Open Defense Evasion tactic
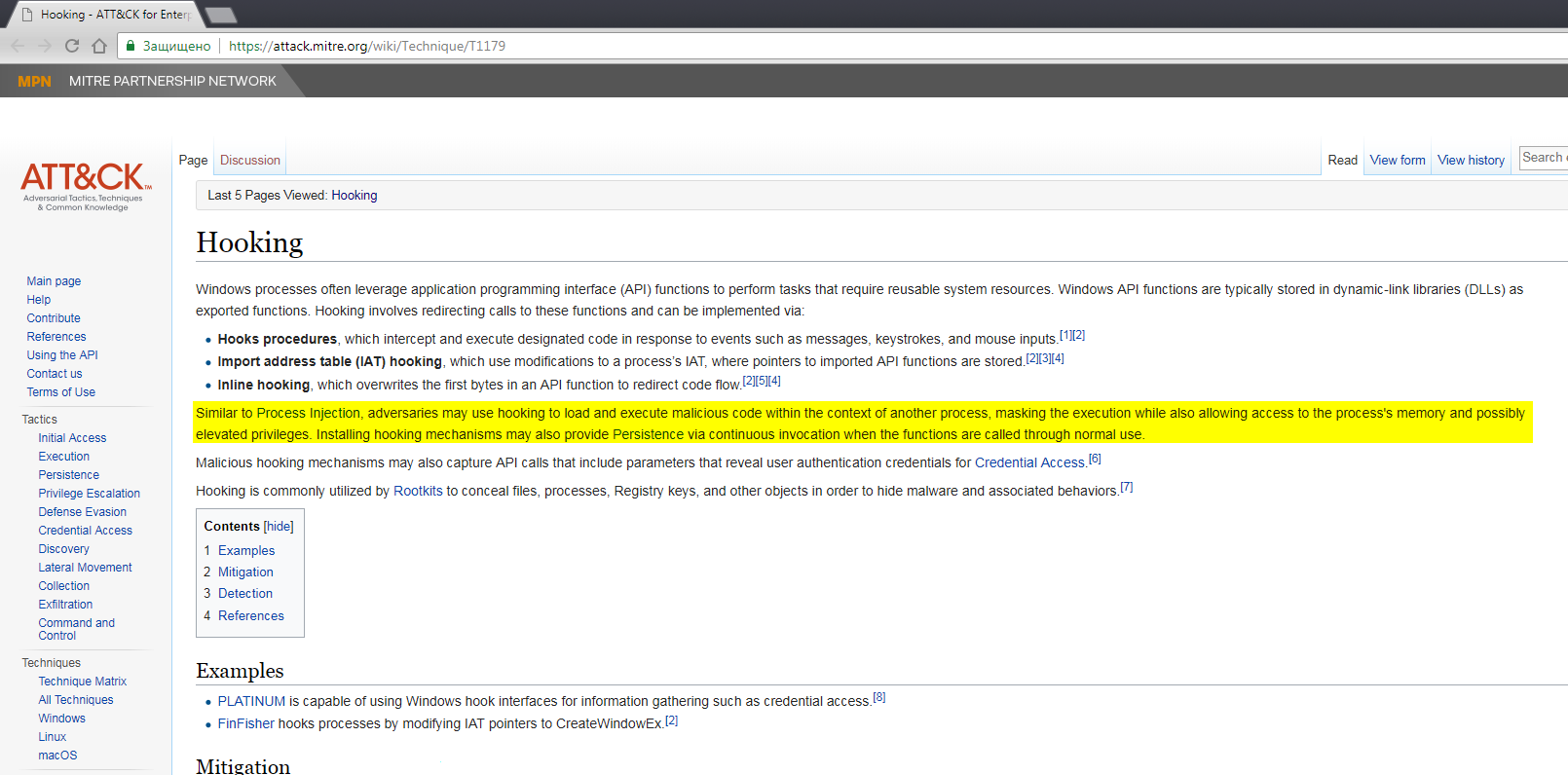This screenshot has height=775, width=1568. [83, 512]
